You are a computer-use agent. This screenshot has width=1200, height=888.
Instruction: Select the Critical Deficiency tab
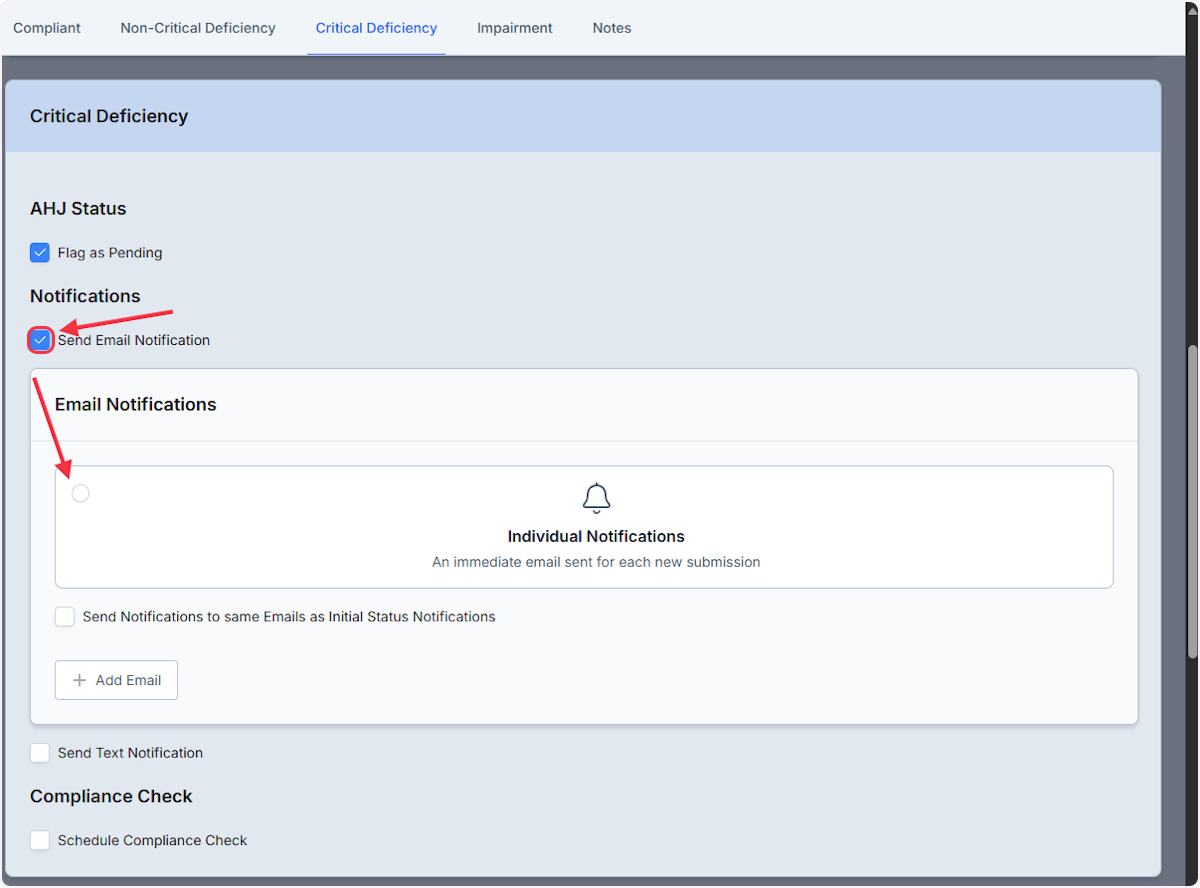pyautogui.click(x=376, y=28)
